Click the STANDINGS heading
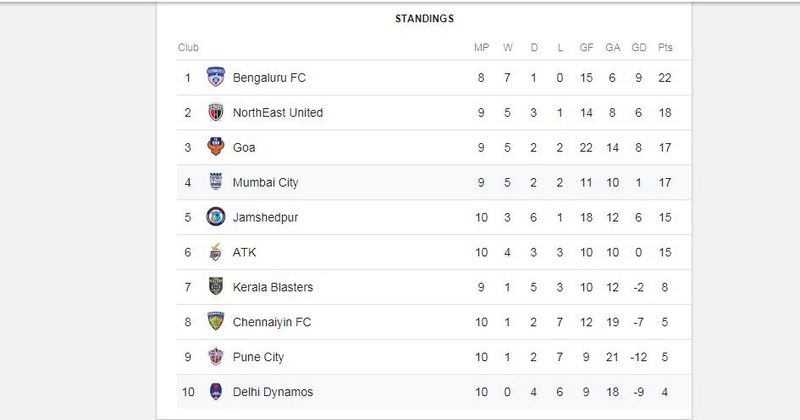Image resolution: width=800 pixels, height=420 pixels. [424, 19]
